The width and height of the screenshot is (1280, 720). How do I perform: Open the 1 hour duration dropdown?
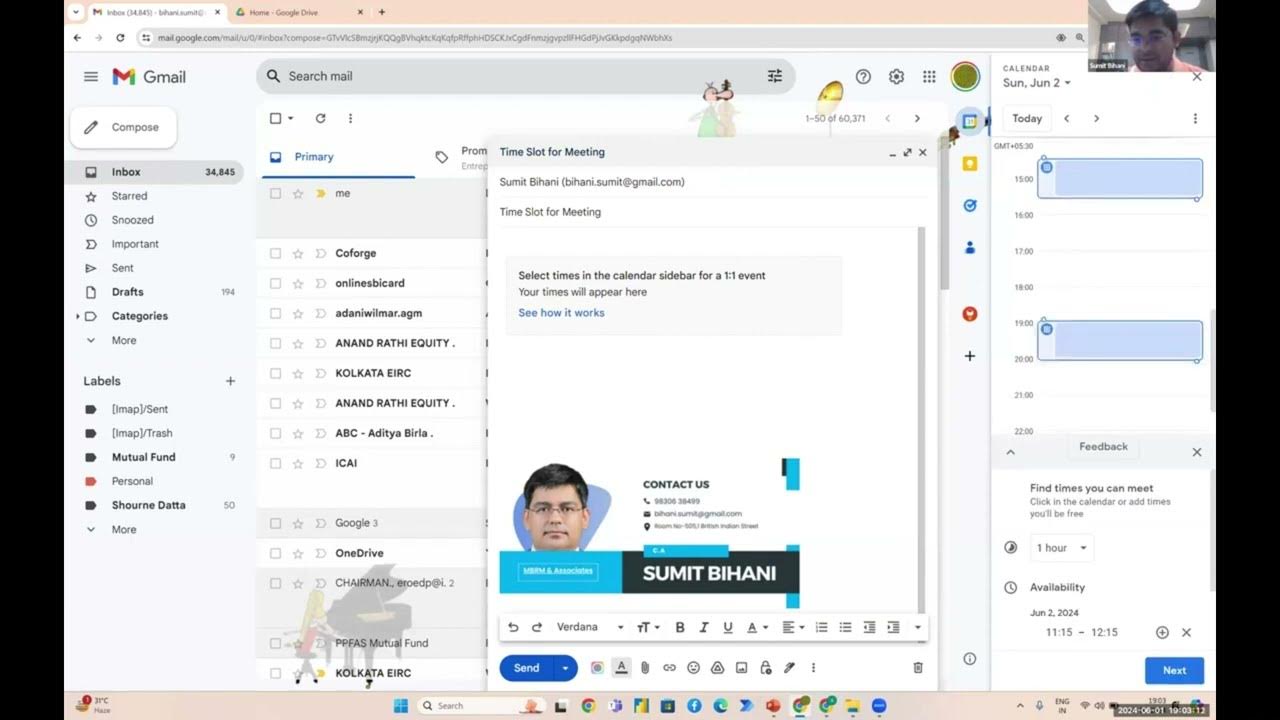tap(1060, 548)
